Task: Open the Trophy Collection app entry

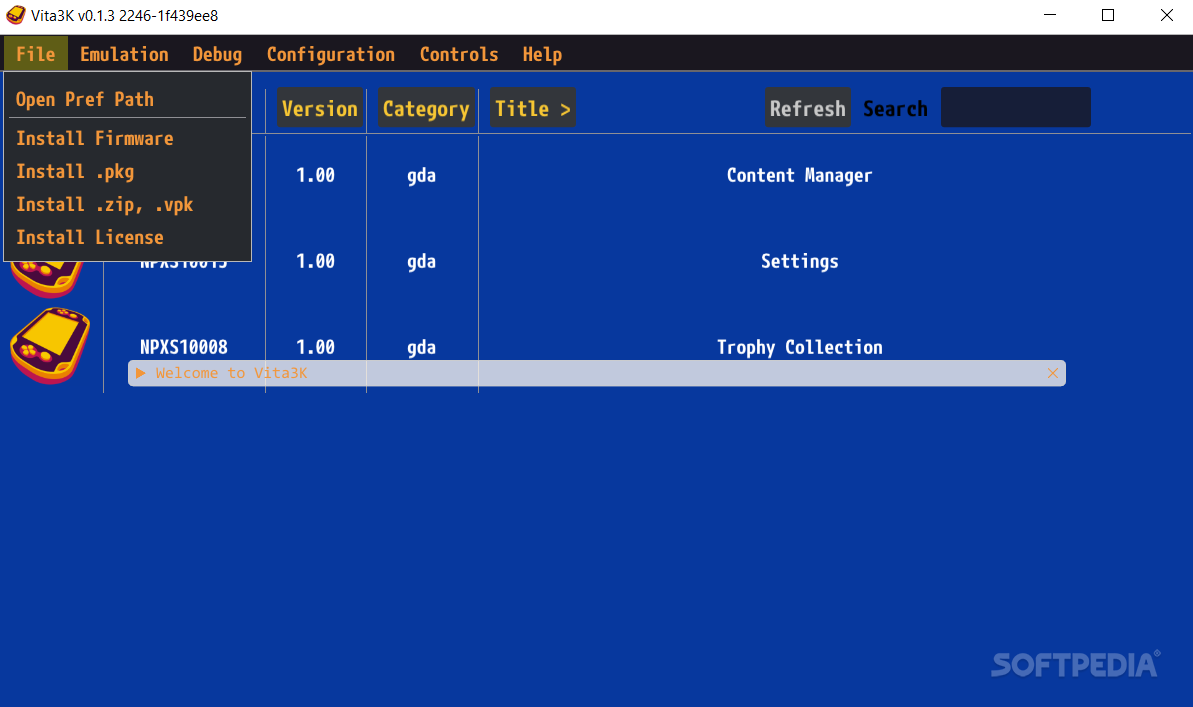Action: [800, 347]
